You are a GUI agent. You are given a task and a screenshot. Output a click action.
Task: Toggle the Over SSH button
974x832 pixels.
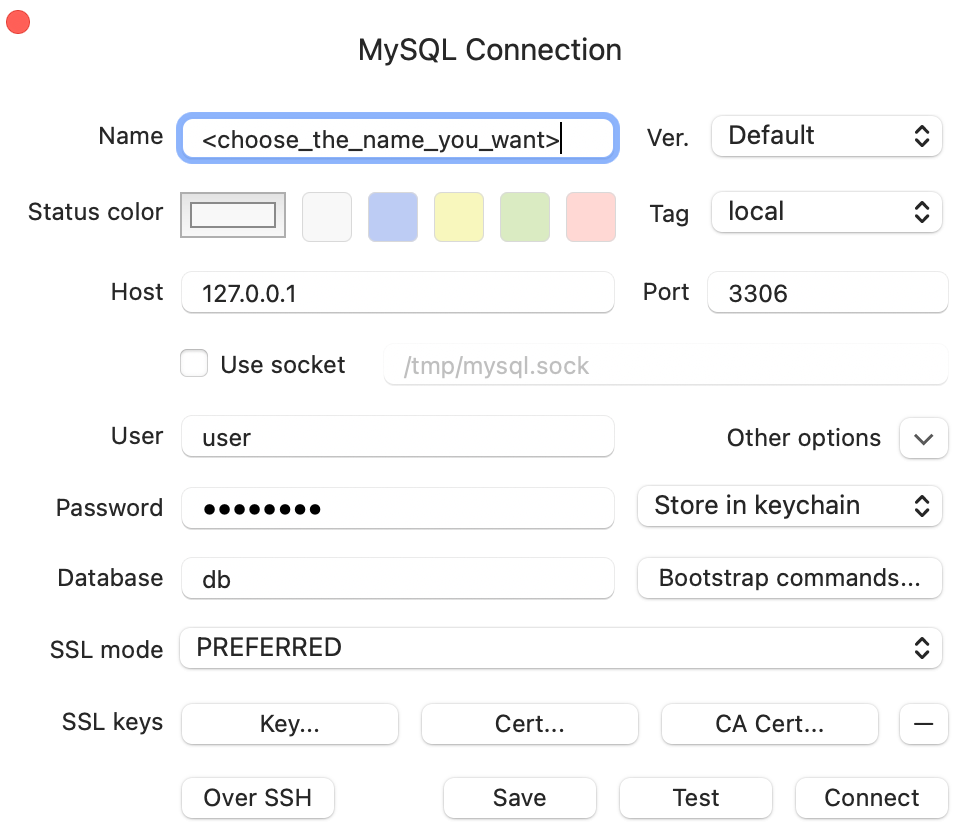click(x=258, y=798)
